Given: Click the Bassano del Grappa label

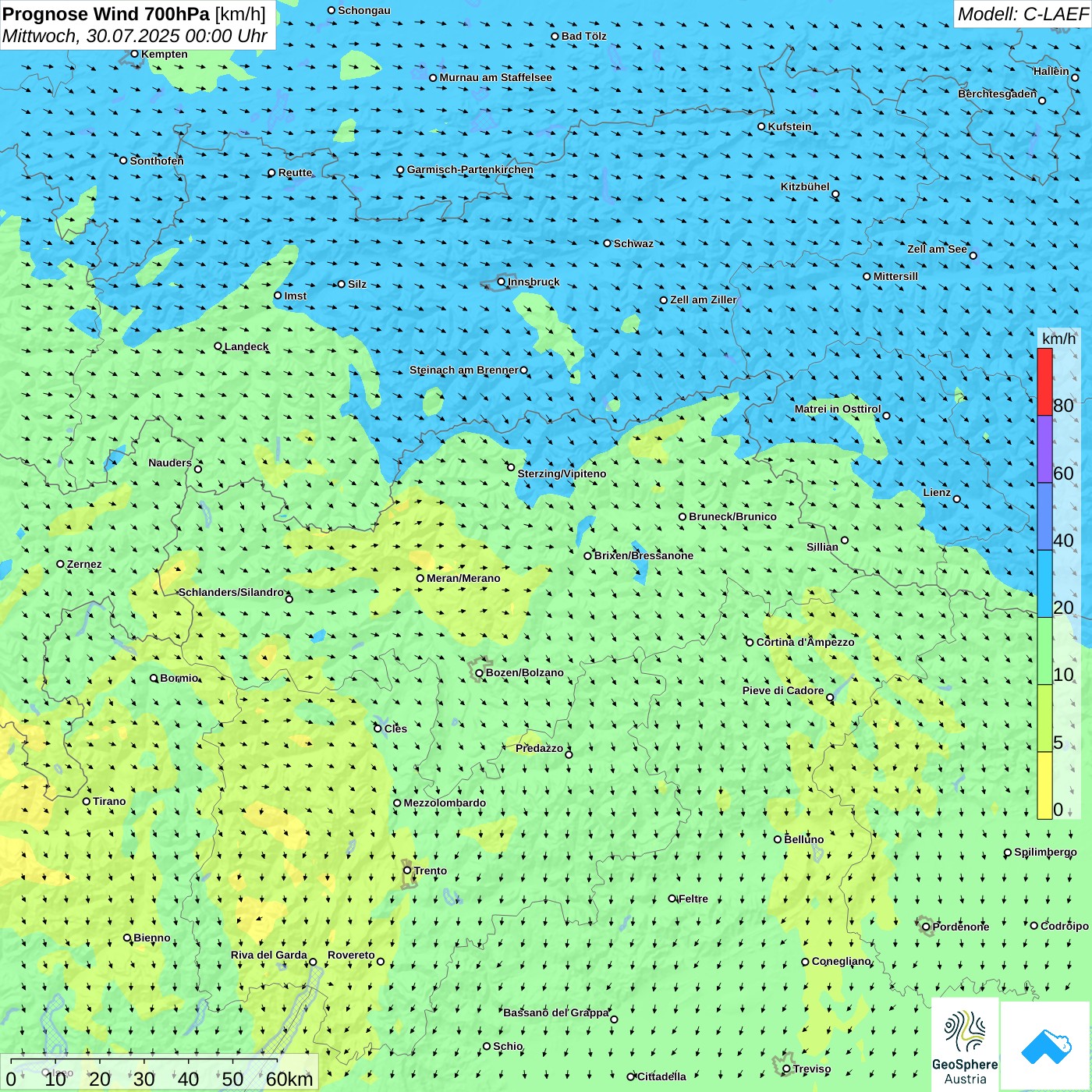Looking at the screenshot, I should point(555,1012).
